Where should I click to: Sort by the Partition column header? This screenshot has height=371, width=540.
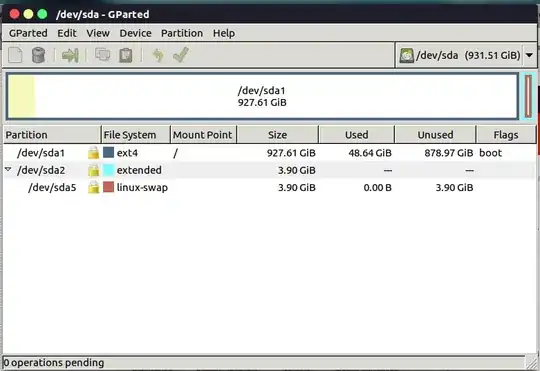52,135
